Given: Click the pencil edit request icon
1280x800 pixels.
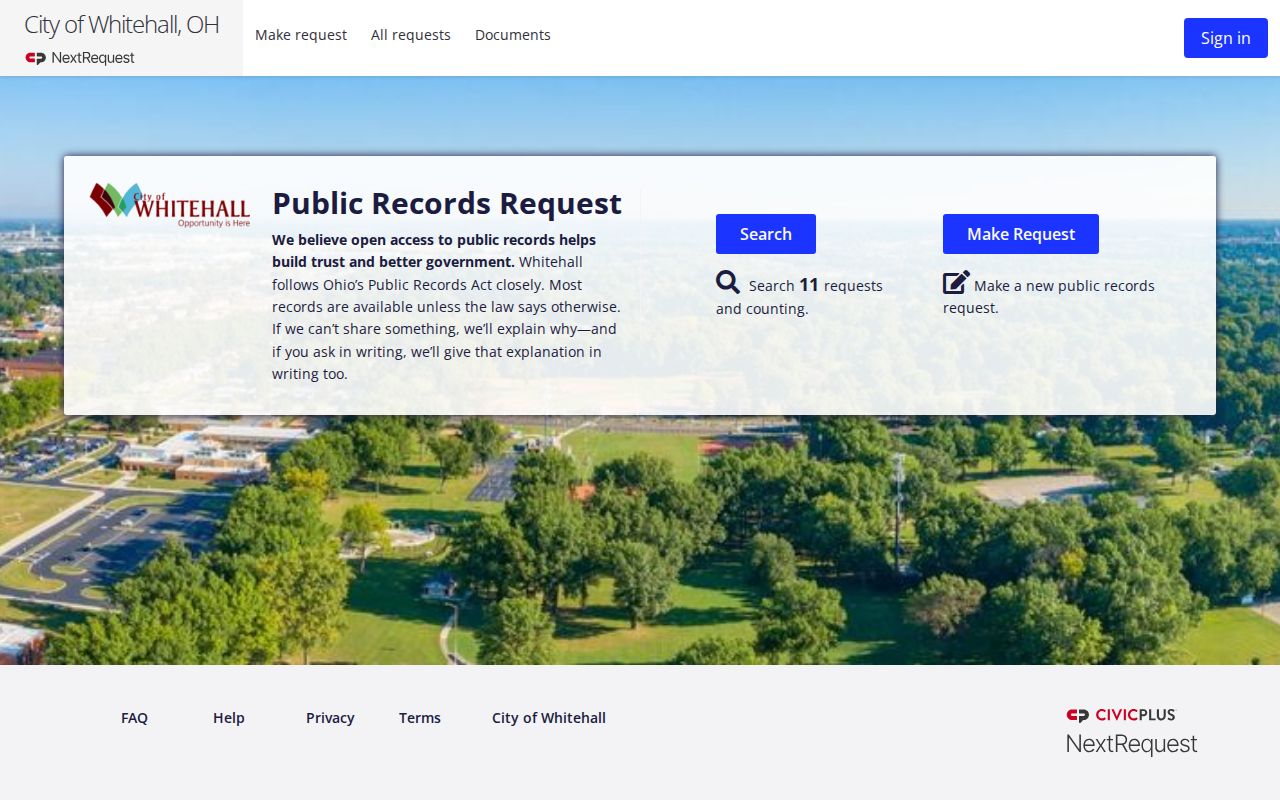Looking at the screenshot, I should coord(956,283).
